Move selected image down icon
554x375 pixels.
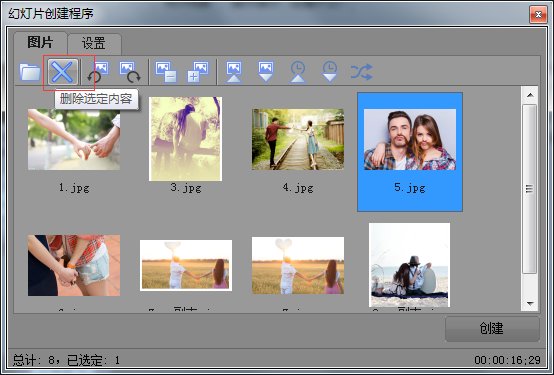click(x=266, y=72)
